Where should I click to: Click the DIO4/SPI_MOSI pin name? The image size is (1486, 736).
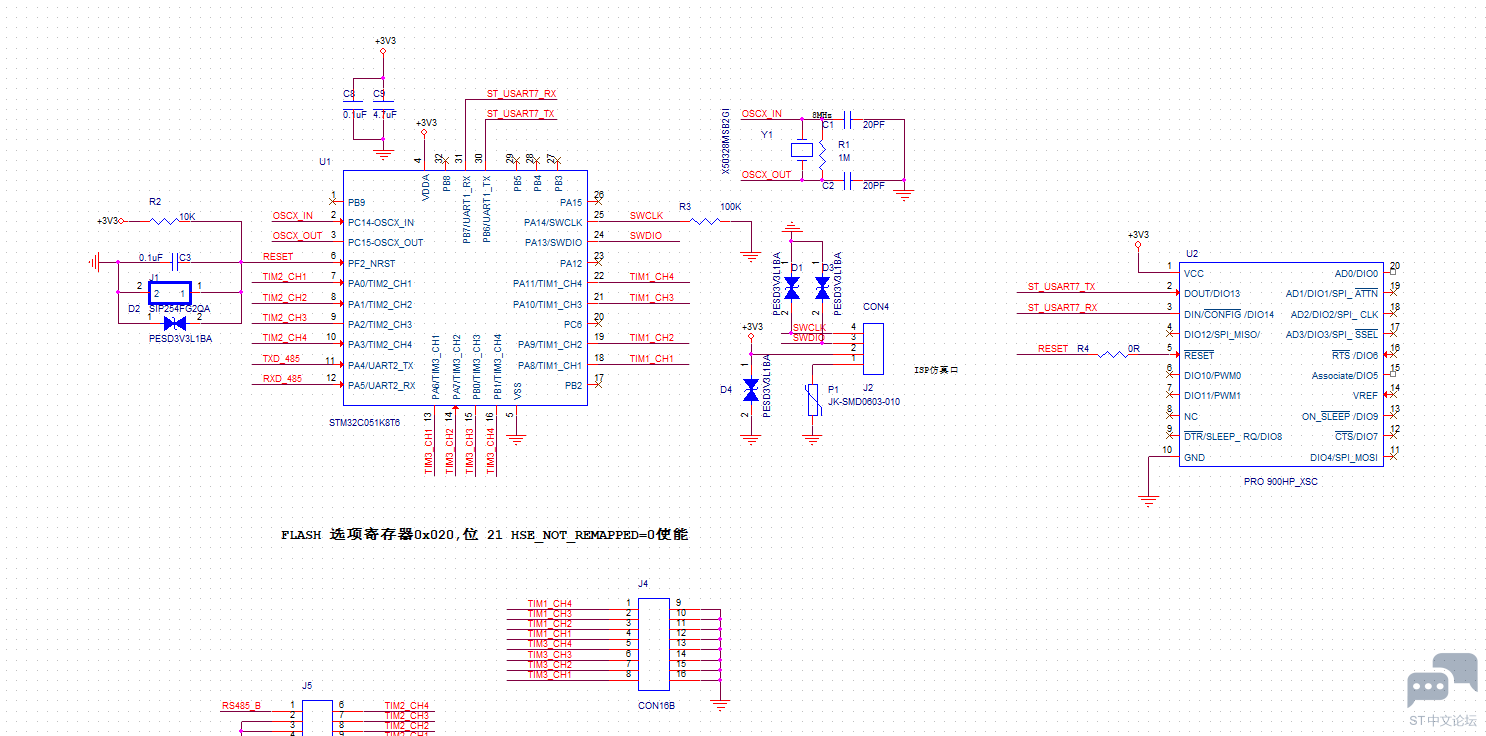pos(1344,458)
